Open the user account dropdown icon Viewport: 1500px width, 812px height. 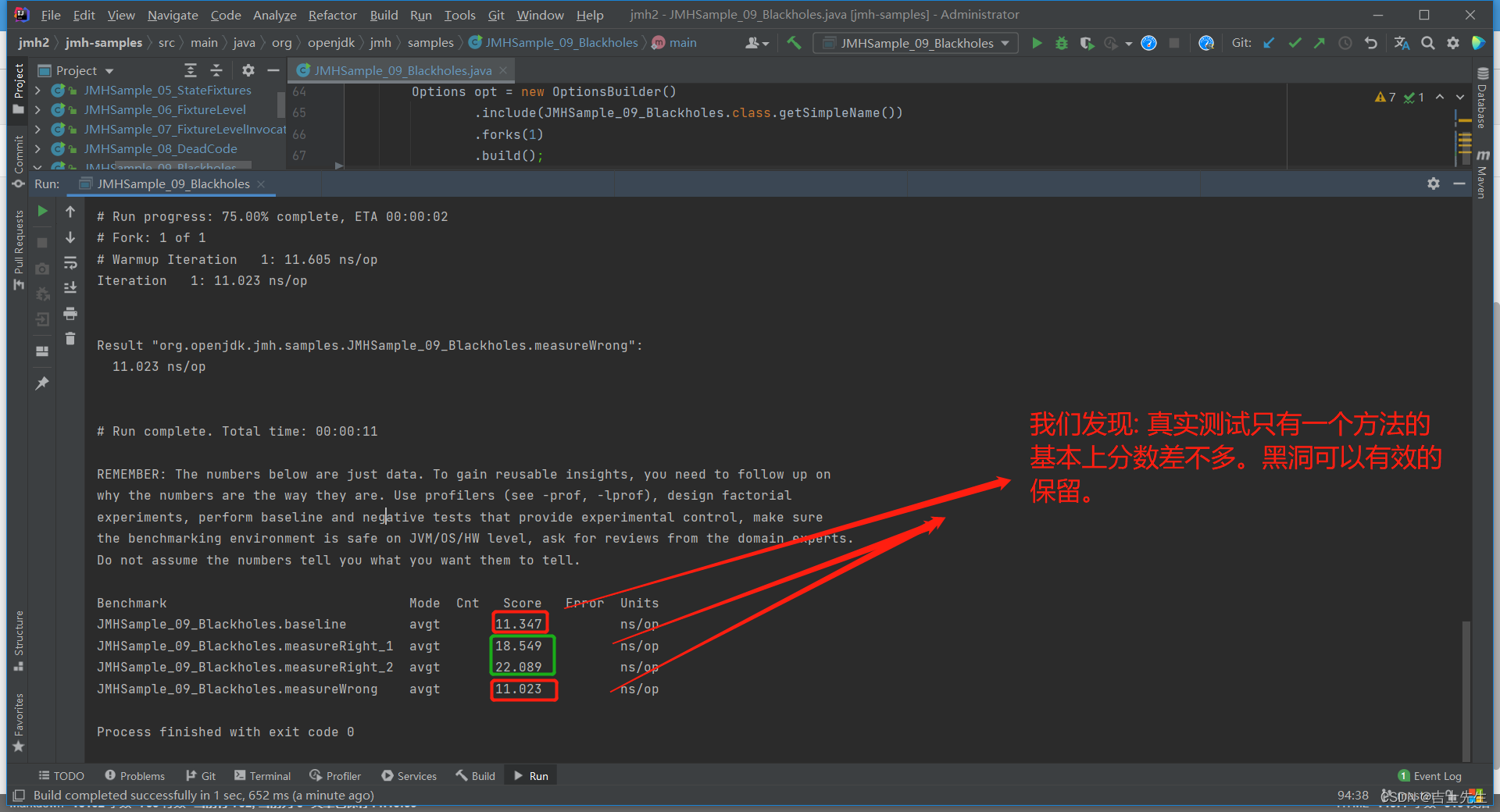(756, 43)
